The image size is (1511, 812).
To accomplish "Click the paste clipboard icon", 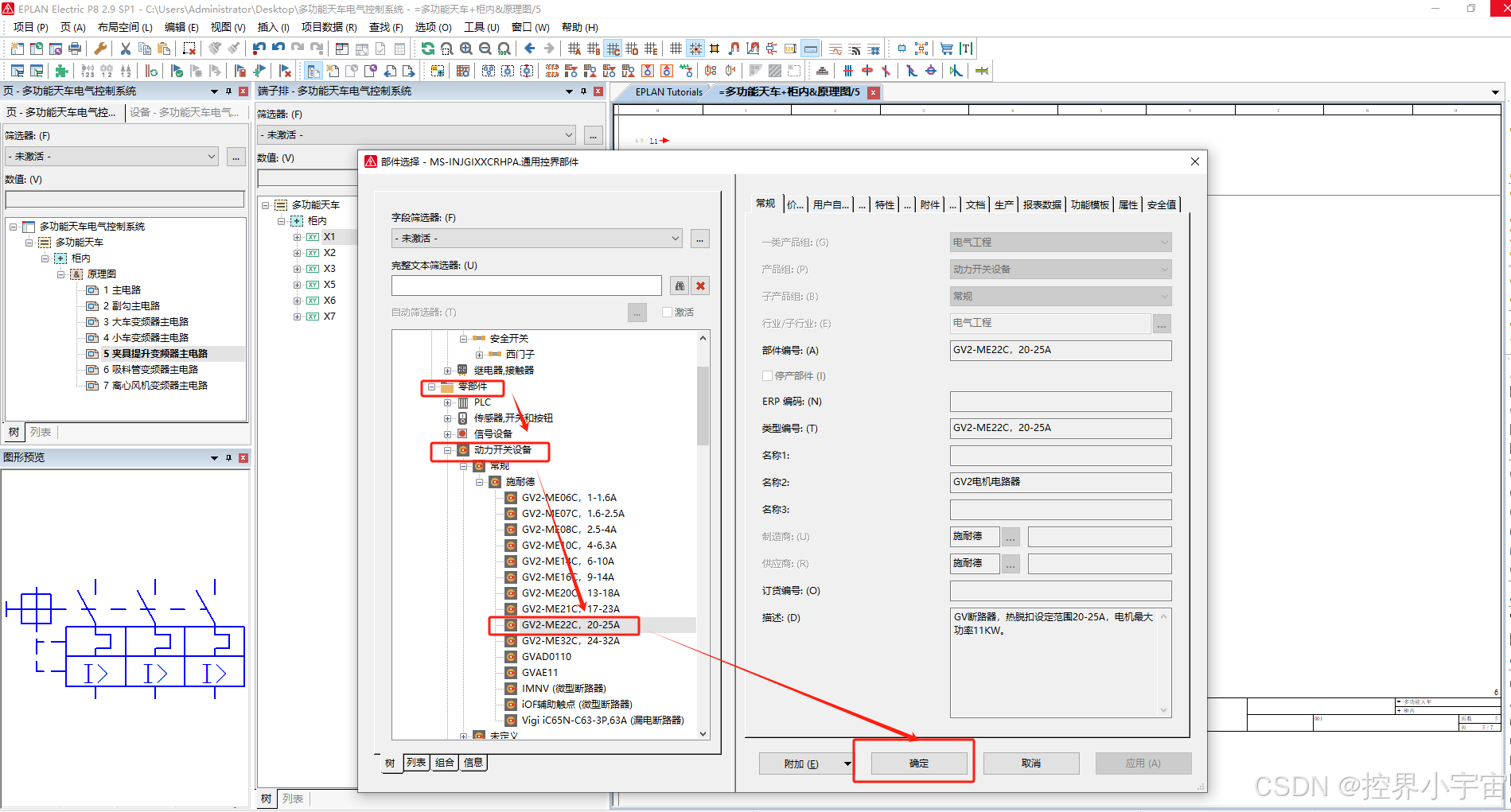I will [164, 49].
